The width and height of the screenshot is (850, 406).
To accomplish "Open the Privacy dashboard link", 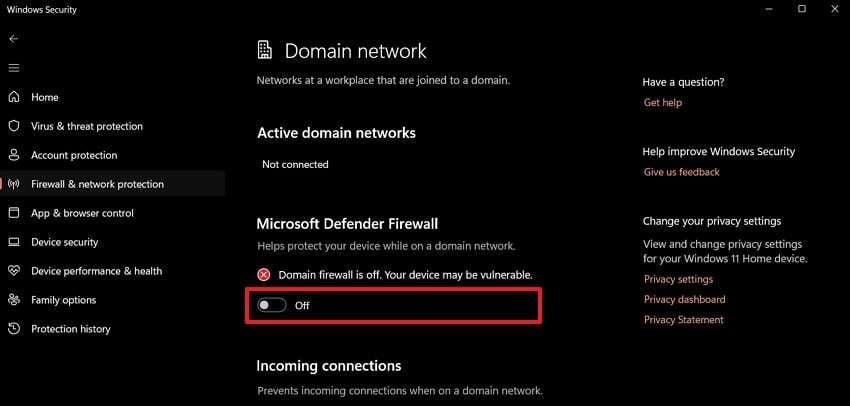I will point(684,300).
